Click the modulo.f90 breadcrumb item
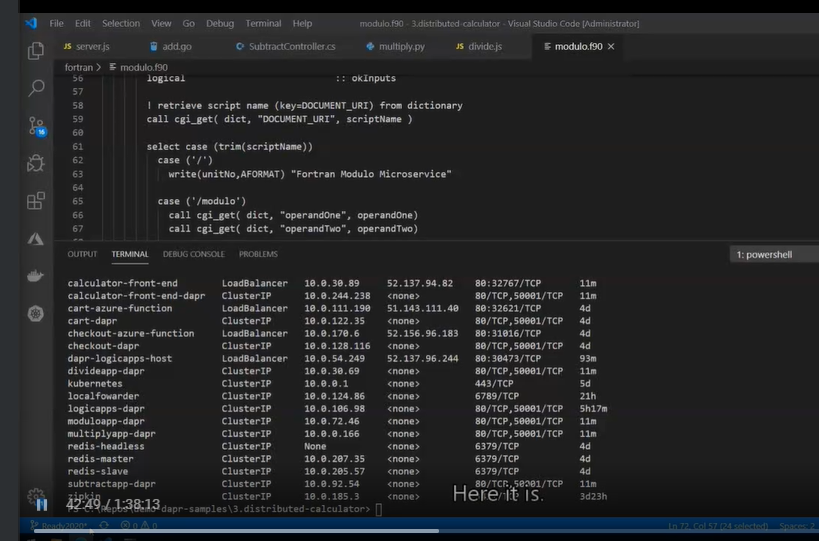Image resolution: width=819 pixels, height=541 pixels. [x=139, y=67]
